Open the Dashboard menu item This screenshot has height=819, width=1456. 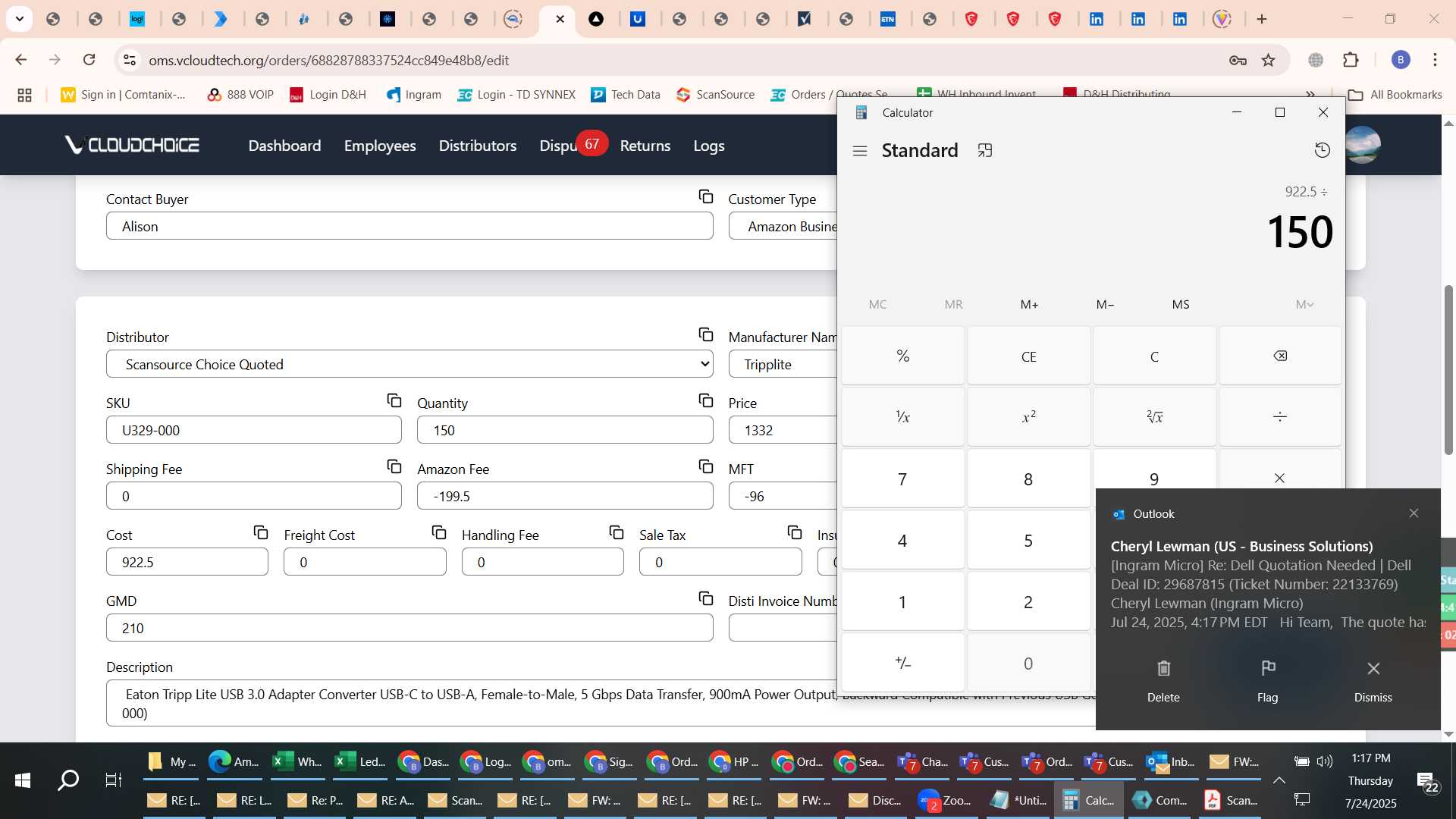(x=284, y=146)
